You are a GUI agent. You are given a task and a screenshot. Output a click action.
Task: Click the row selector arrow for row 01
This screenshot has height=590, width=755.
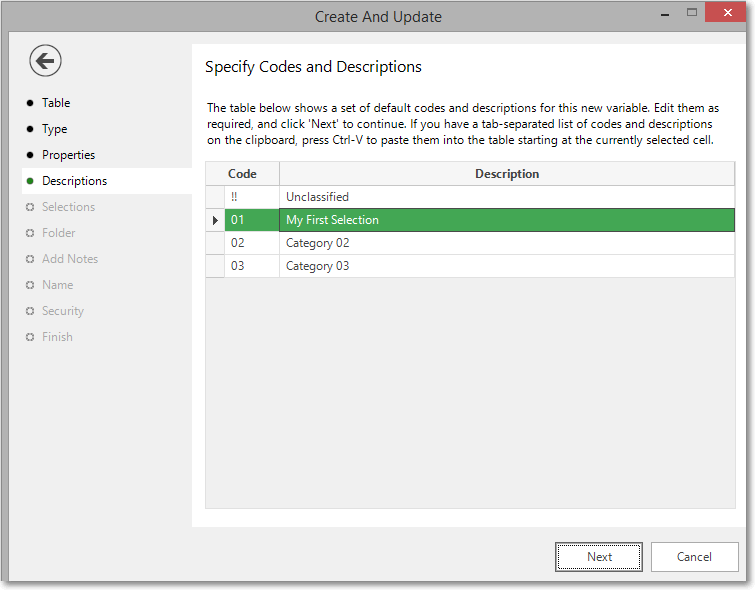[215, 220]
